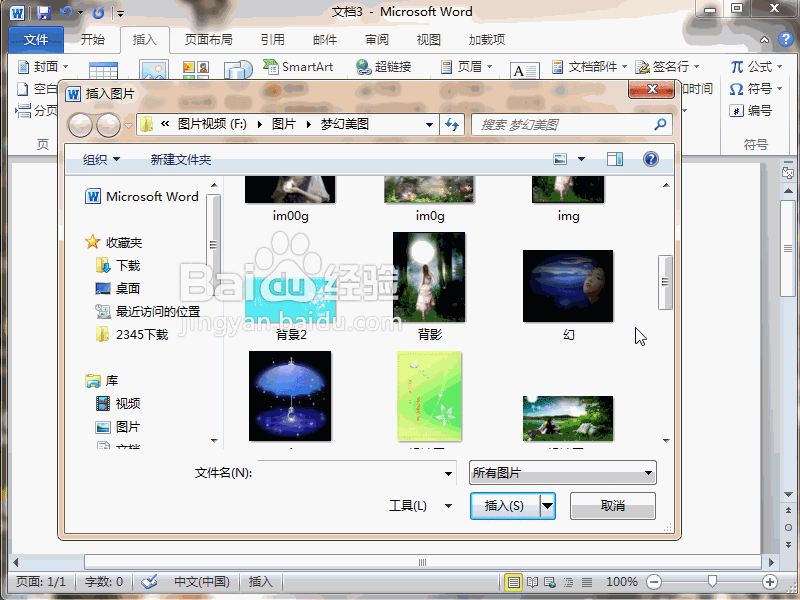Select the 背影 image thumbnail
800x600 pixels.
429,277
